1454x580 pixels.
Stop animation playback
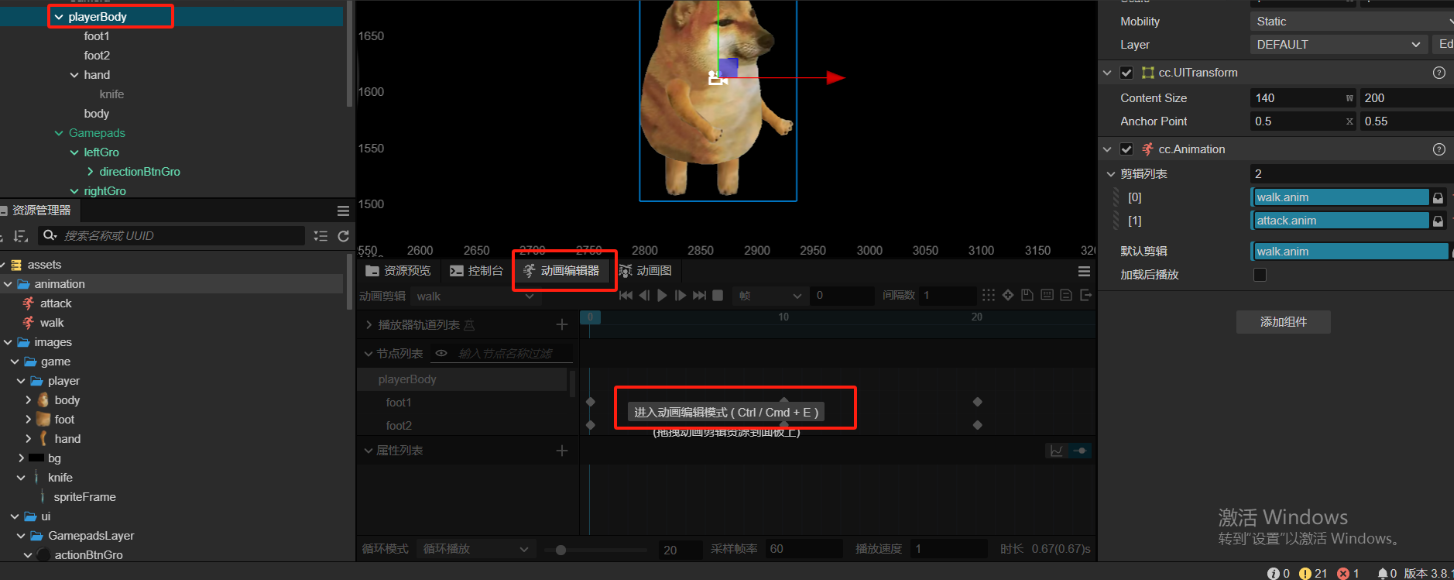coord(717,296)
